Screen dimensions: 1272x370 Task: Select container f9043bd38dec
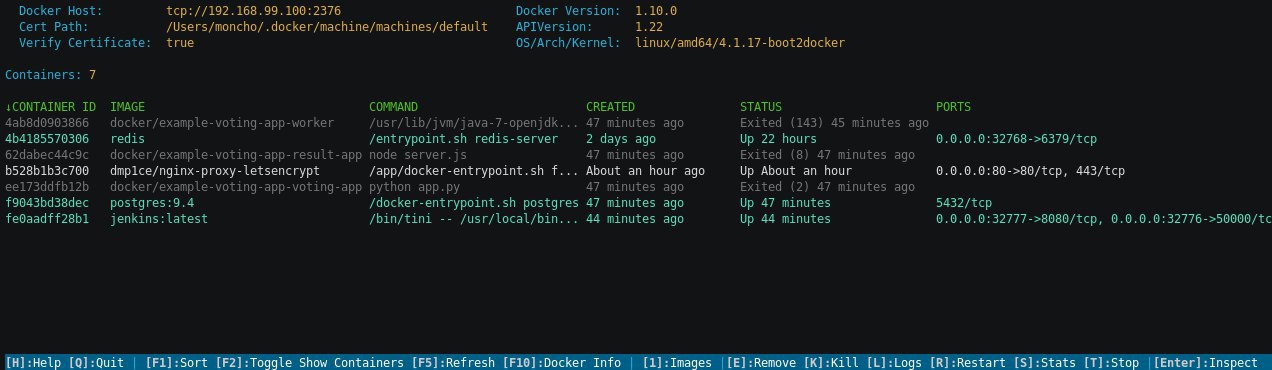point(47,203)
